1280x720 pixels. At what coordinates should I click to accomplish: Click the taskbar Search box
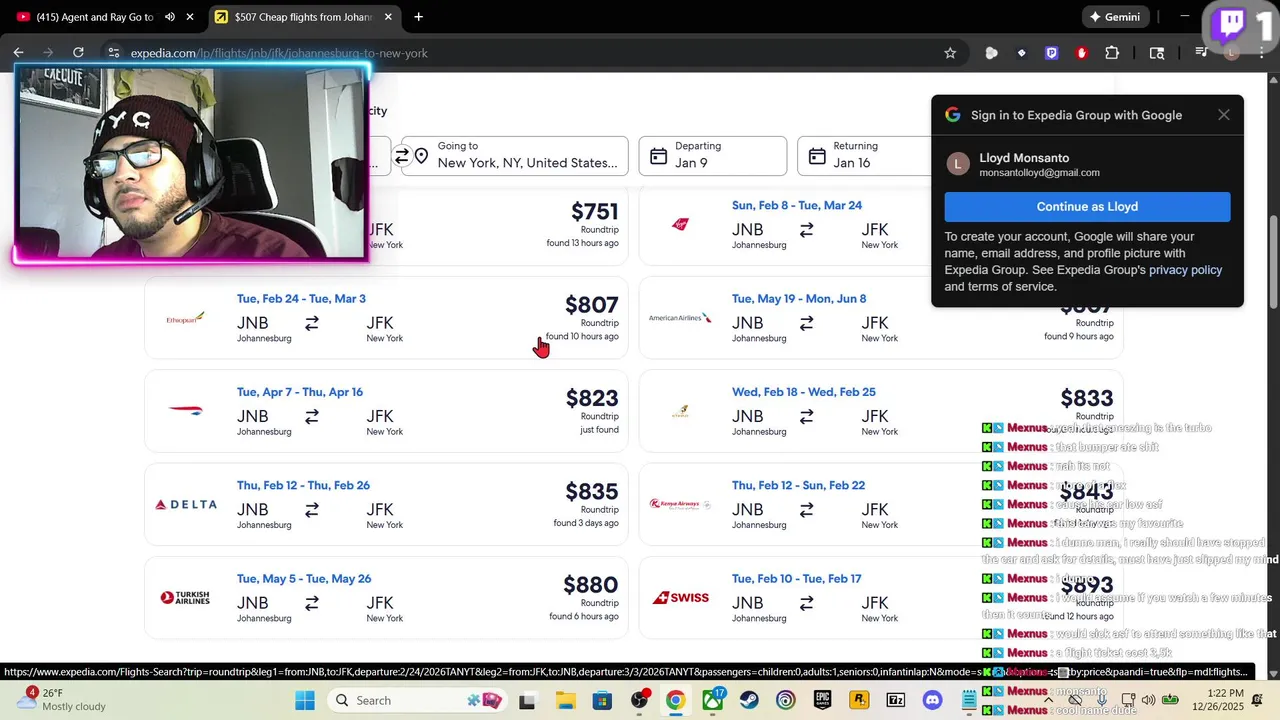[419, 700]
